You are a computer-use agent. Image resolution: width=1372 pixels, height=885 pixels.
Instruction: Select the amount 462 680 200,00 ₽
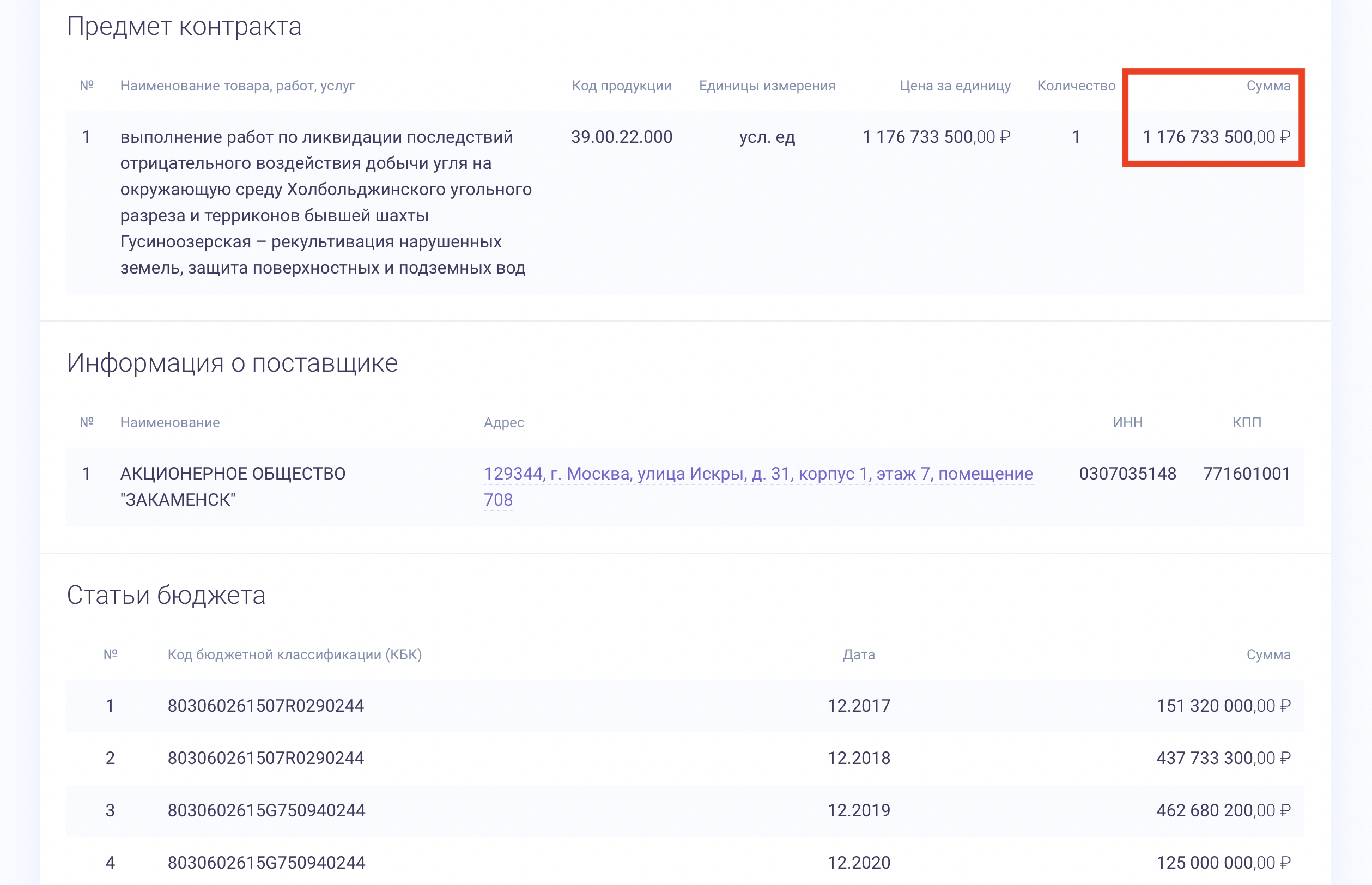tap(1224, 810)
